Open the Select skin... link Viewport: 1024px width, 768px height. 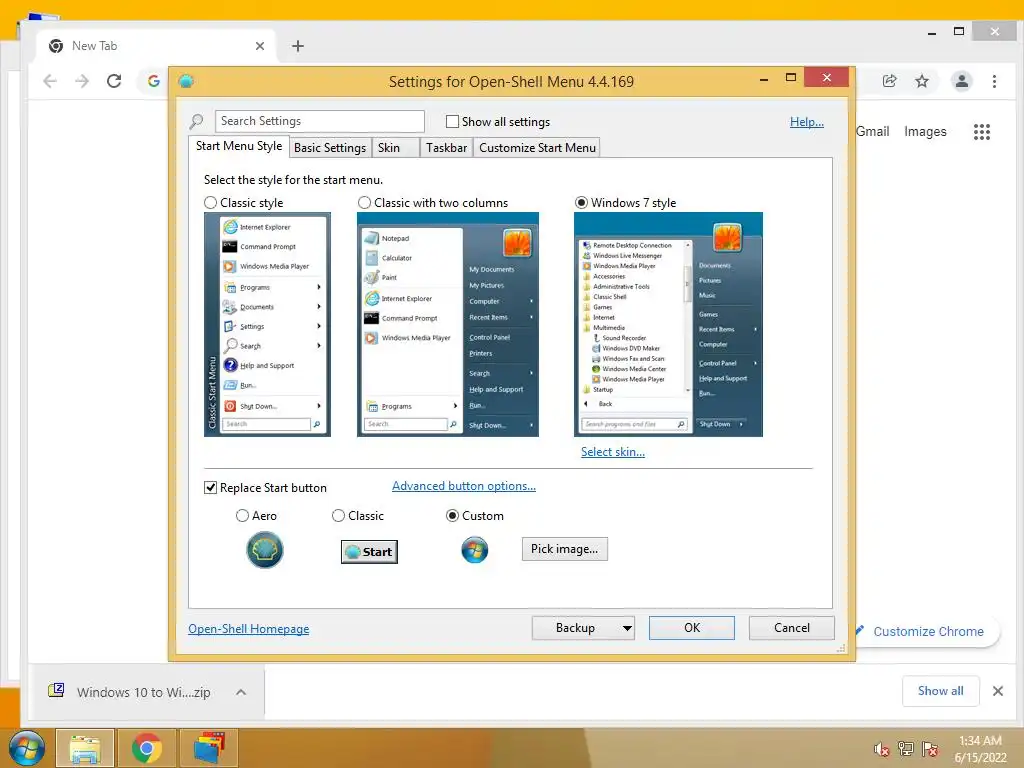[613, 452]
